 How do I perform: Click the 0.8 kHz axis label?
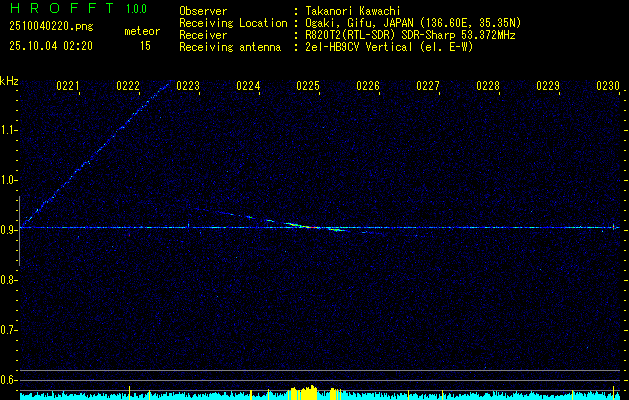coord(8,280)
